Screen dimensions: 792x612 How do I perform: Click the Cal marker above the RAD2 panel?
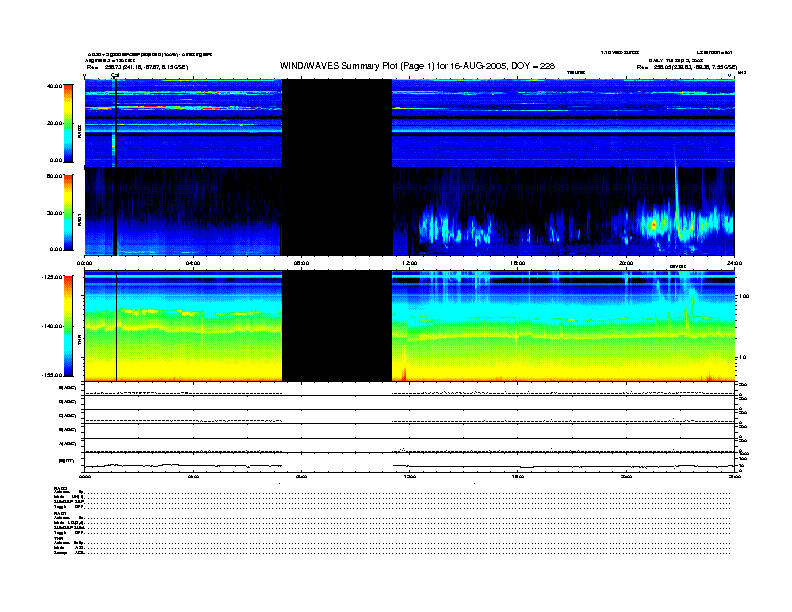(115, 76)
